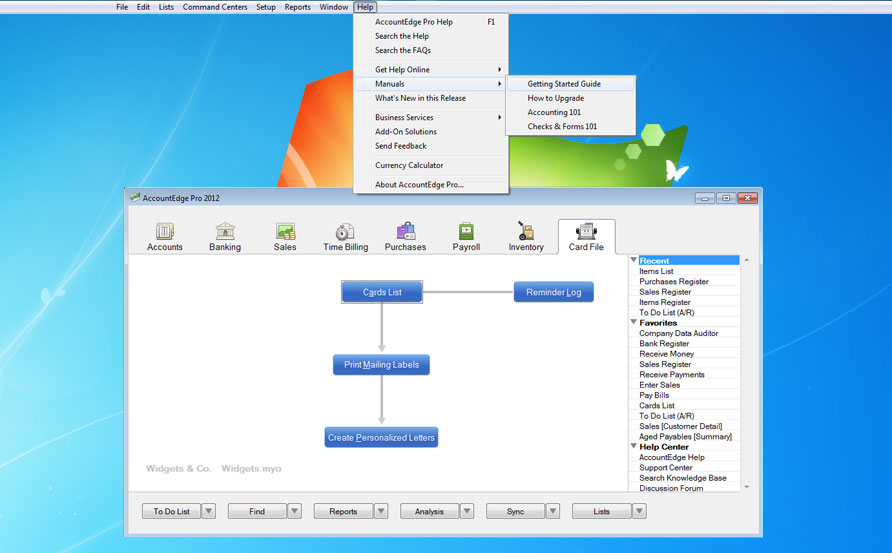Open the Purchases command center icon
The height and width of the screenshot is (553, 892).
click(x=406, y=232)
